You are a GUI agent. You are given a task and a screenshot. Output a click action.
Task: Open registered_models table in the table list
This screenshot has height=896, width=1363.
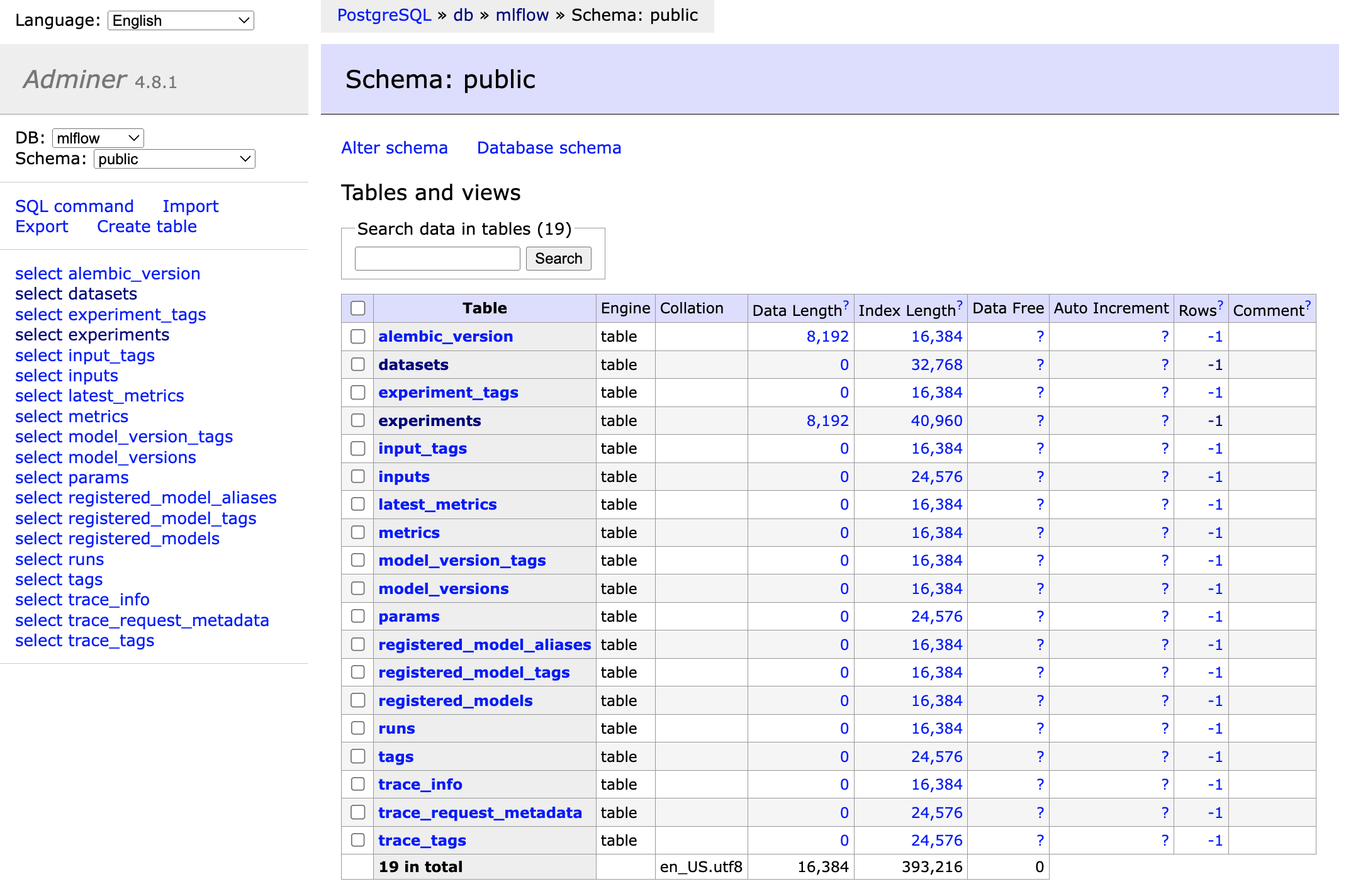(456, 701)
